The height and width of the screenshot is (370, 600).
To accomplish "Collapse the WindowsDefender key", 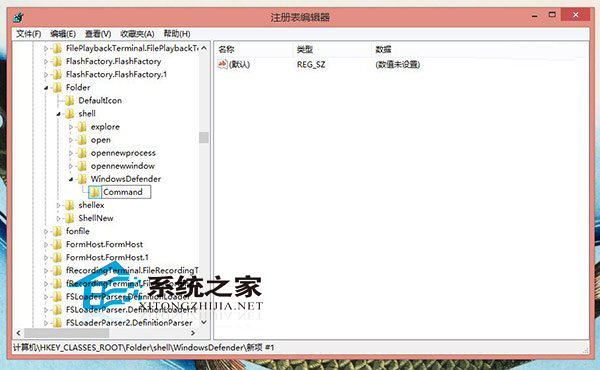I will click(71, 179).
